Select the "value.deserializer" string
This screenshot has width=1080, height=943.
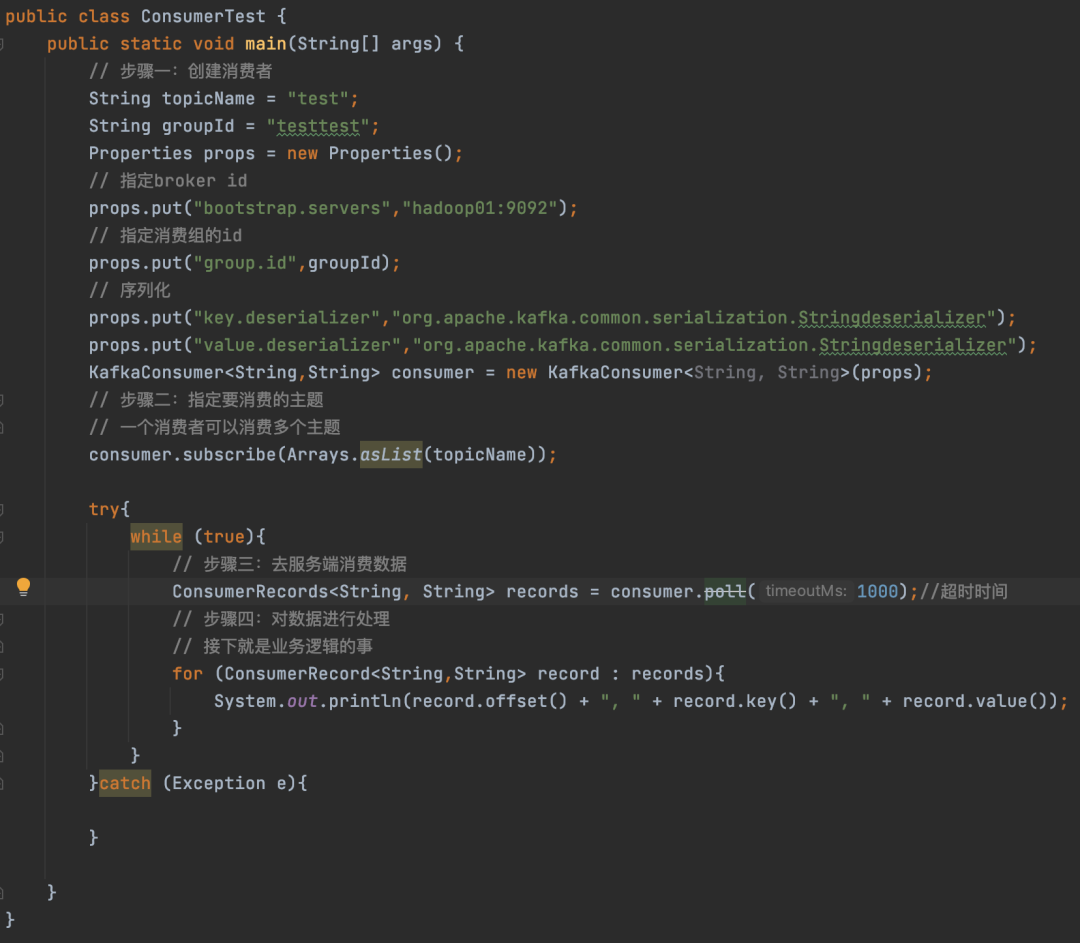point(297,345)
